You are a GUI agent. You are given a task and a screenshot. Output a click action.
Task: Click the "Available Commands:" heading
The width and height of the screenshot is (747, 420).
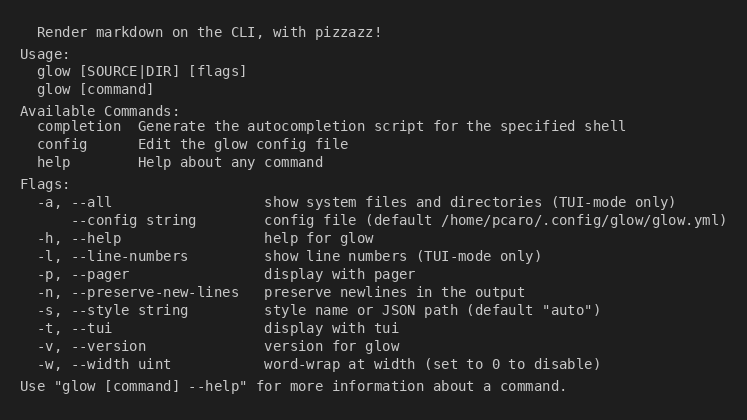pyautogui.click(x=100, y=110)
